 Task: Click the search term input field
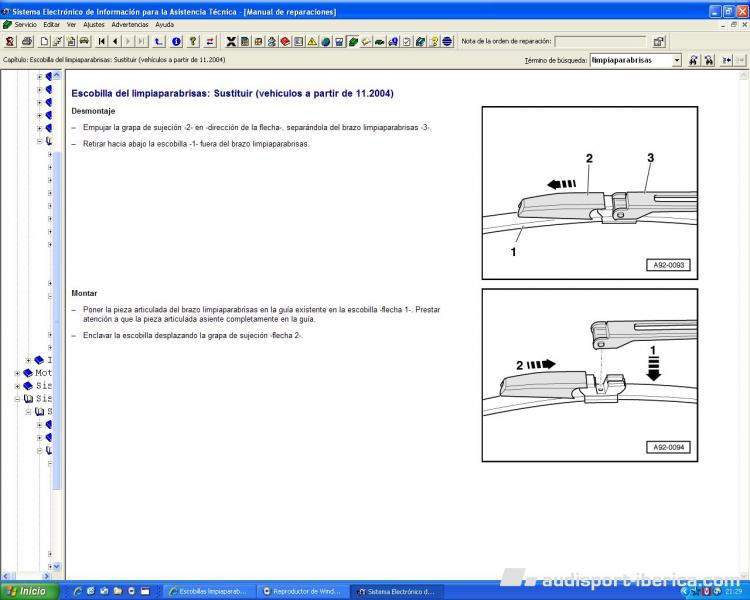tap(631, 60)
